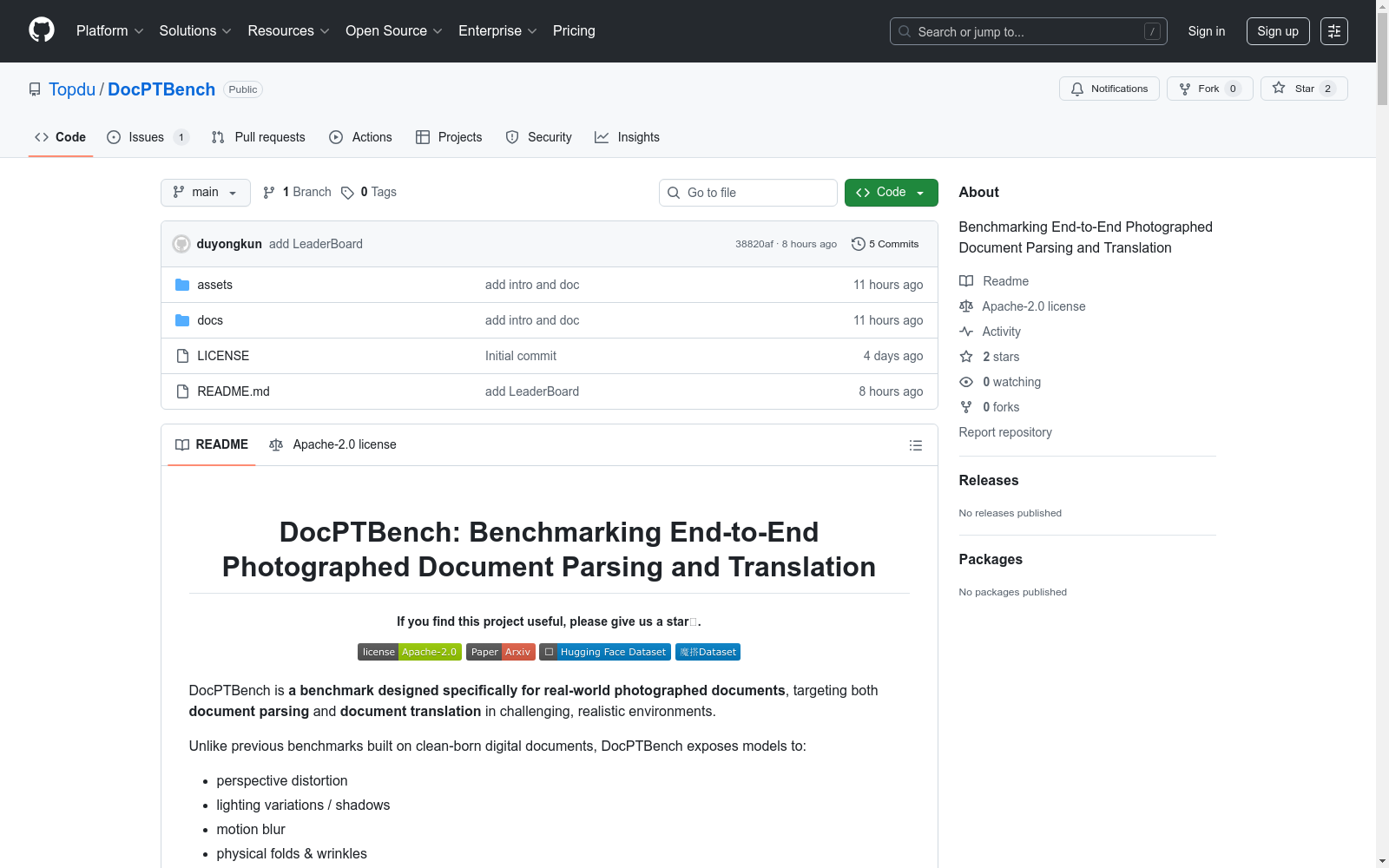Switch to the Issues tab
1389x868 pixels.
click(x=148, y=137)
